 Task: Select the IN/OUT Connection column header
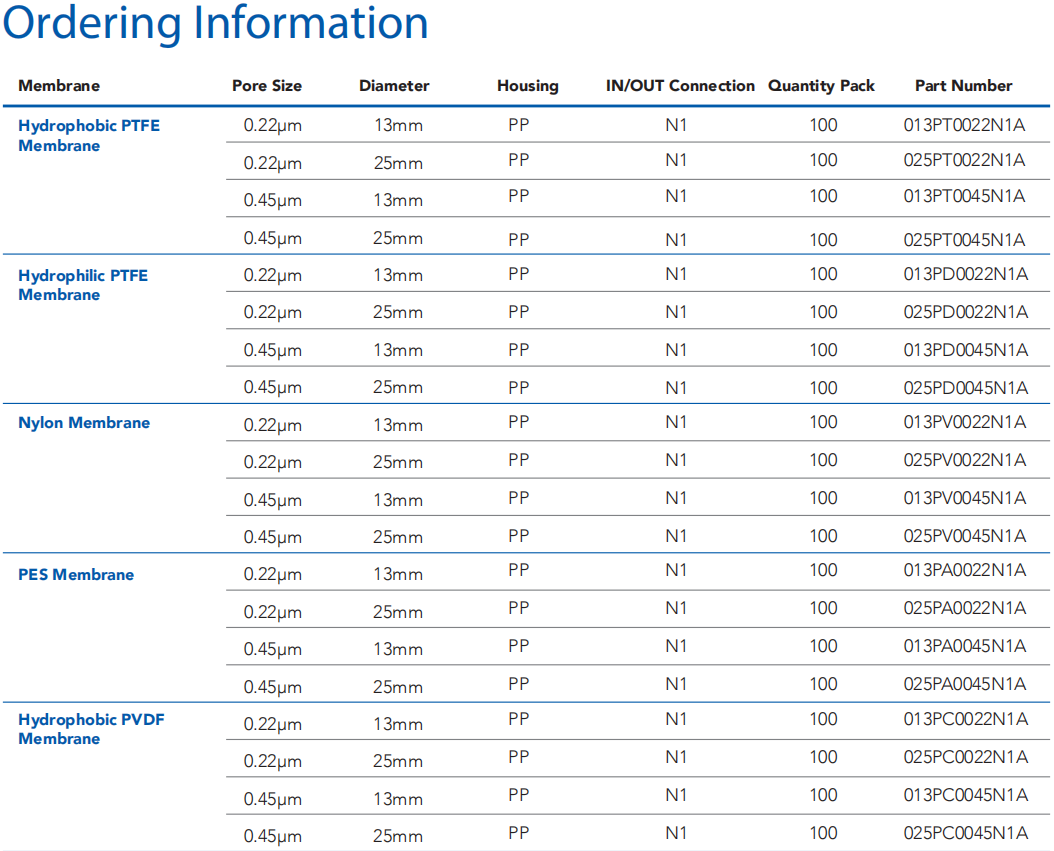click(680, 86)
